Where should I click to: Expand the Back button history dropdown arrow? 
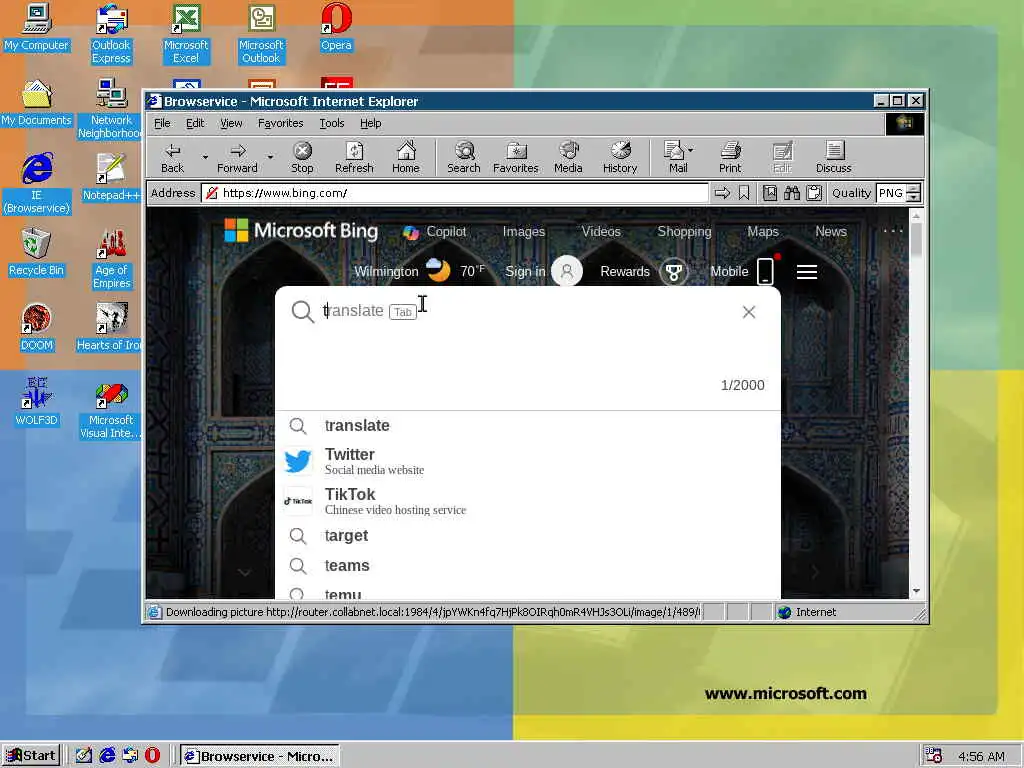(x=205, y=157)
